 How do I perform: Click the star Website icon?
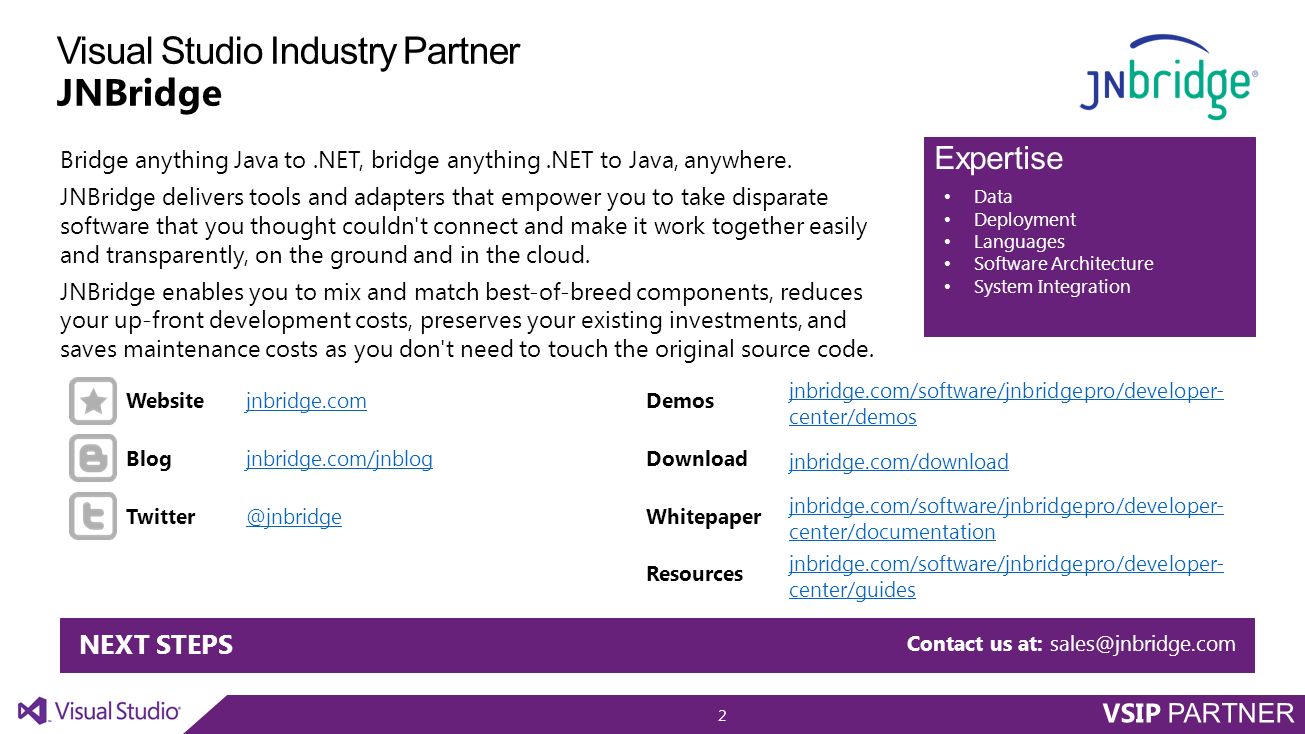tap(93, 401)
